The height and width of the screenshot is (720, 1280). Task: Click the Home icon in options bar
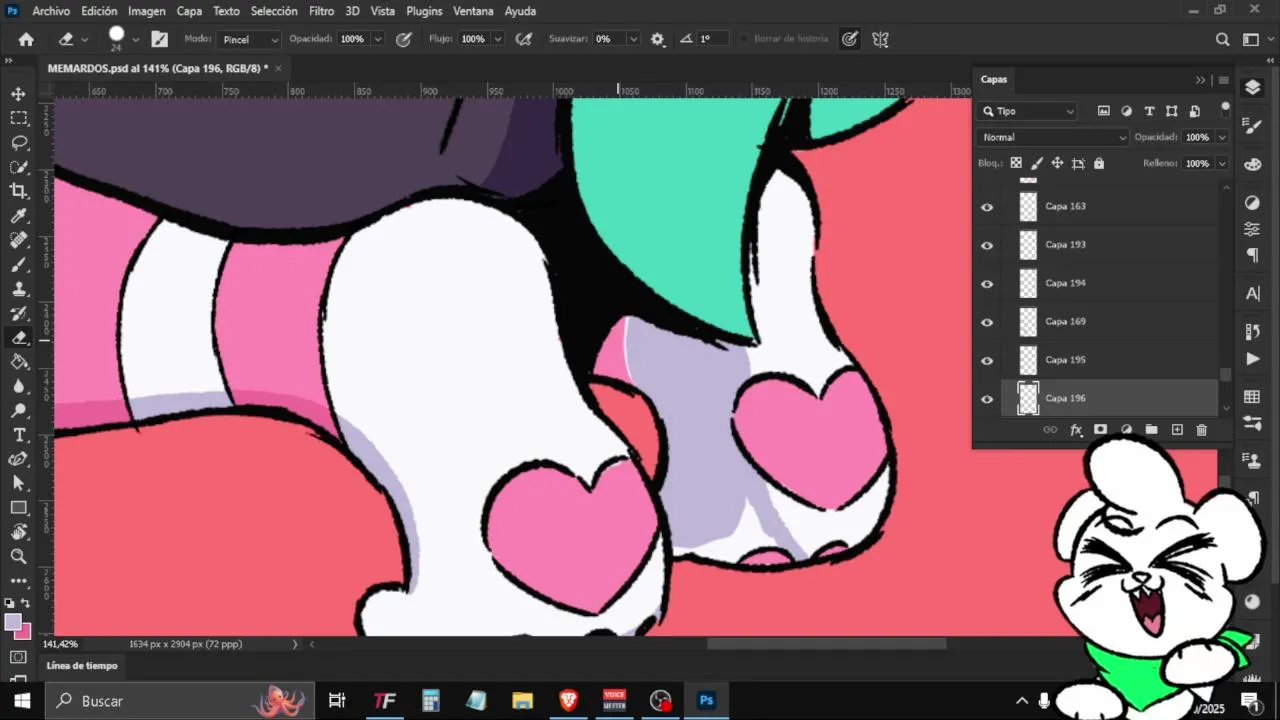click(26, 39)
